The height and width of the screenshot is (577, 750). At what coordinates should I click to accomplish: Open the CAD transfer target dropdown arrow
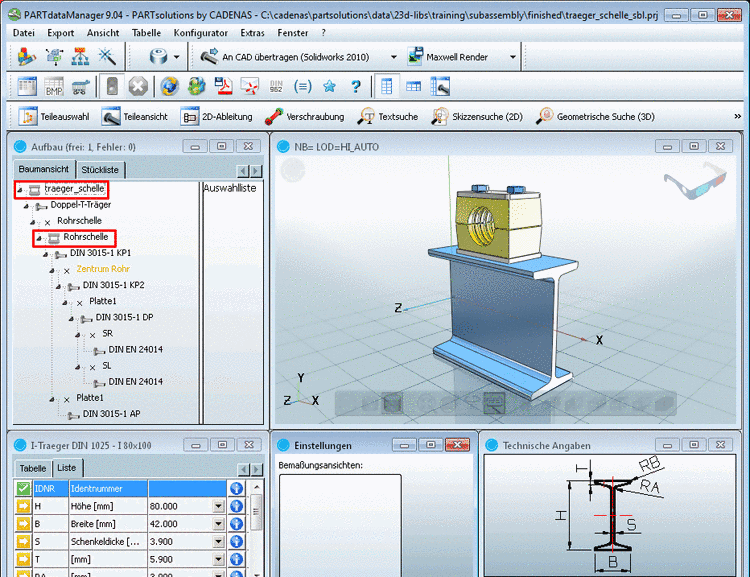(x=393, y=57)
